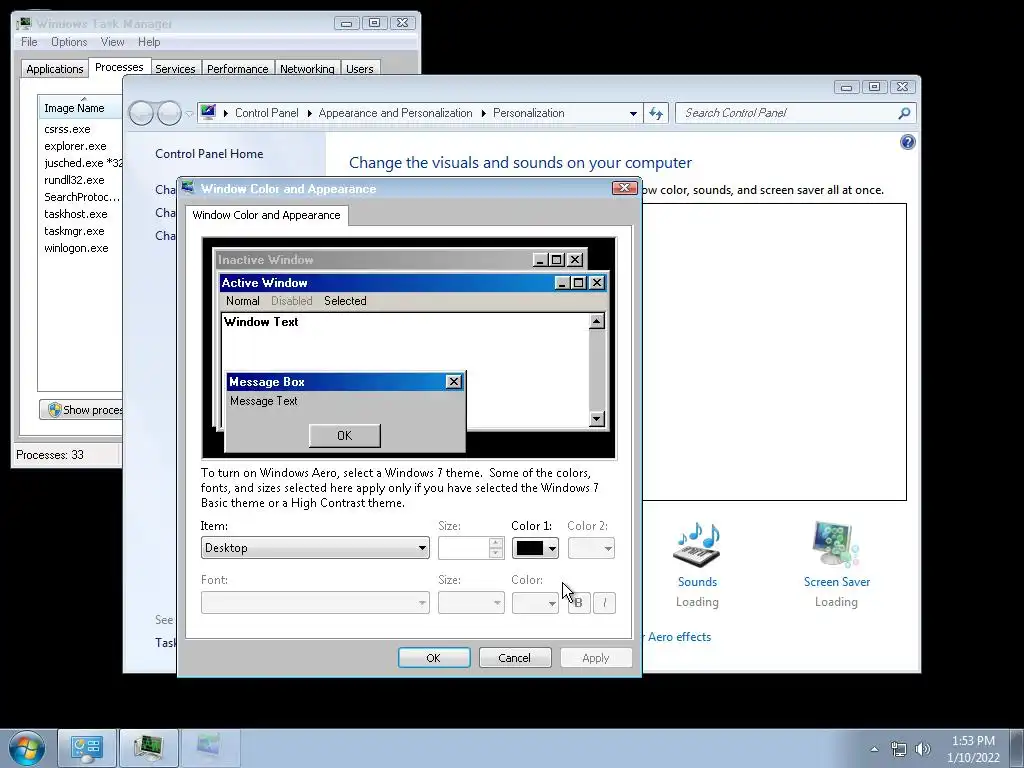This screenshot has height=768, width=1024.
Task: Click the refresh button beside address bar
Action: pyautogui.click(x=656, y=114)
